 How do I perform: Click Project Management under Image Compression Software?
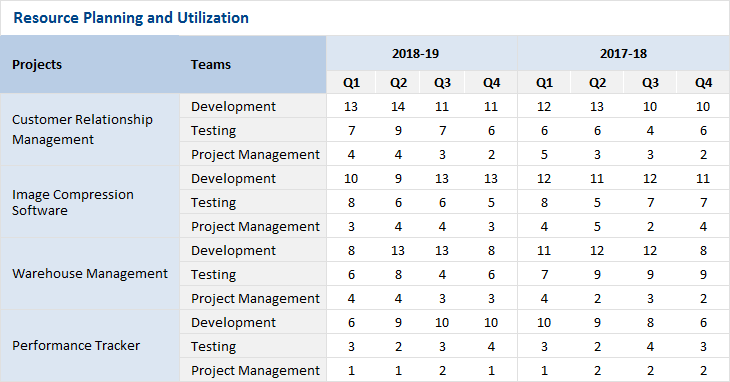coord(253,227)
